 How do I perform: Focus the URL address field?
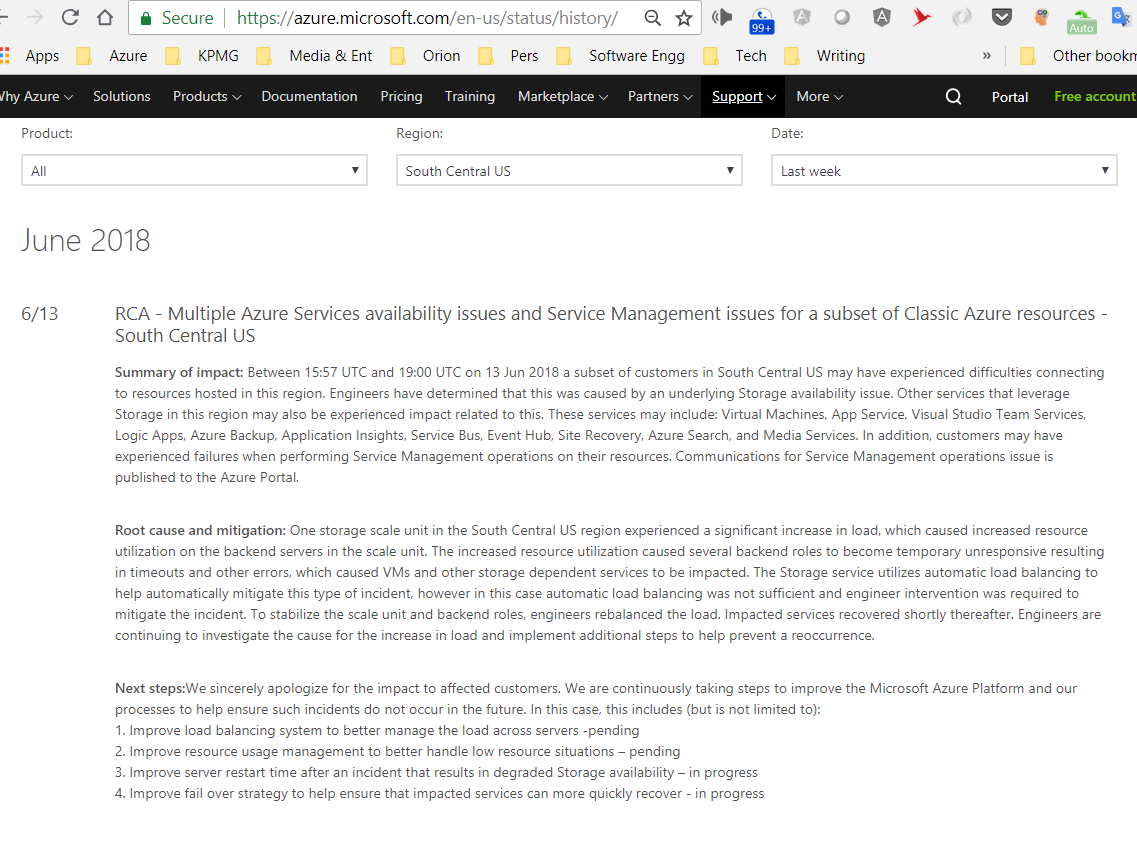(x=428, y=18)
